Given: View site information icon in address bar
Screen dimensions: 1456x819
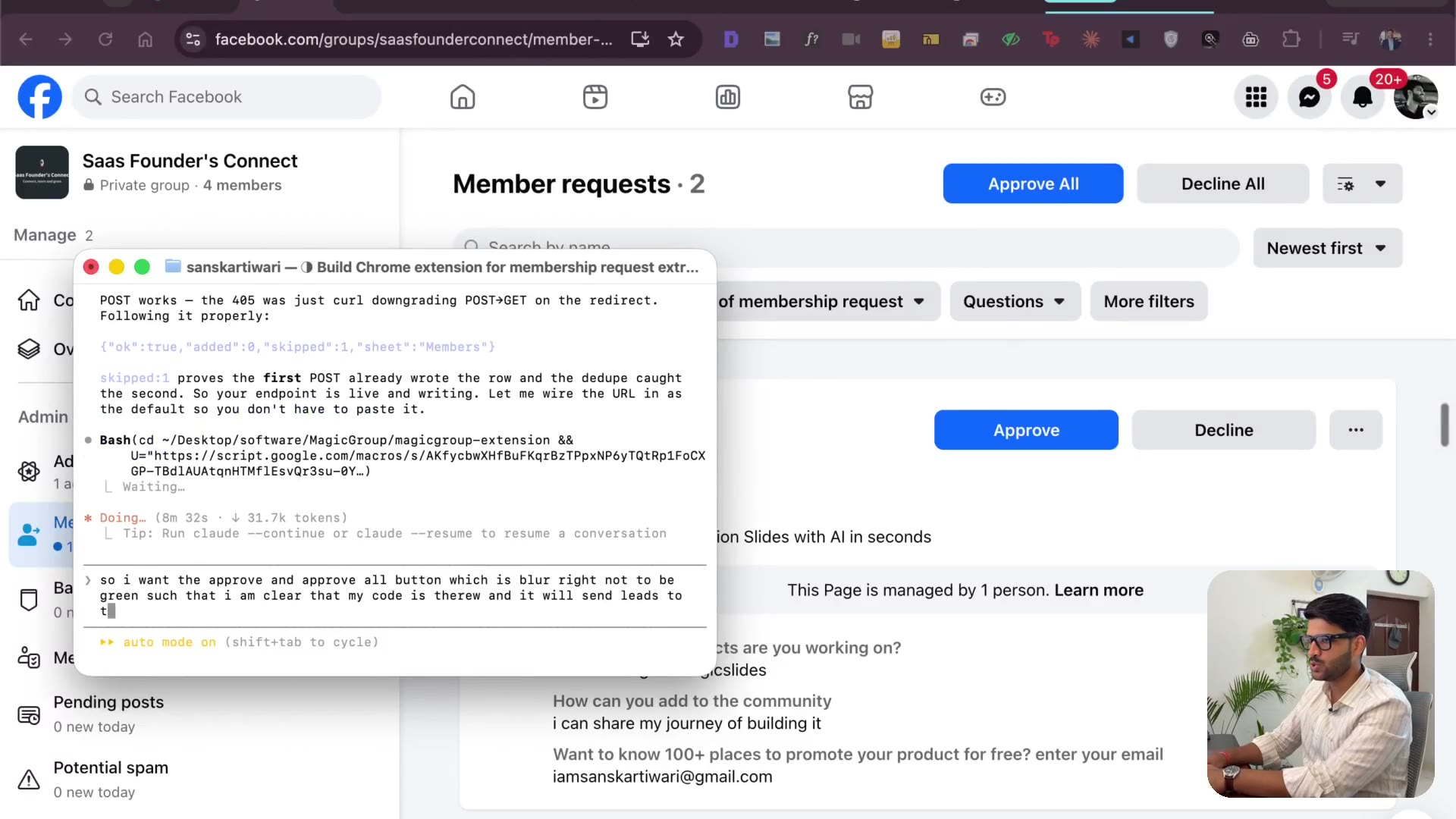Looking at the screenshot, I should (193, 39).
